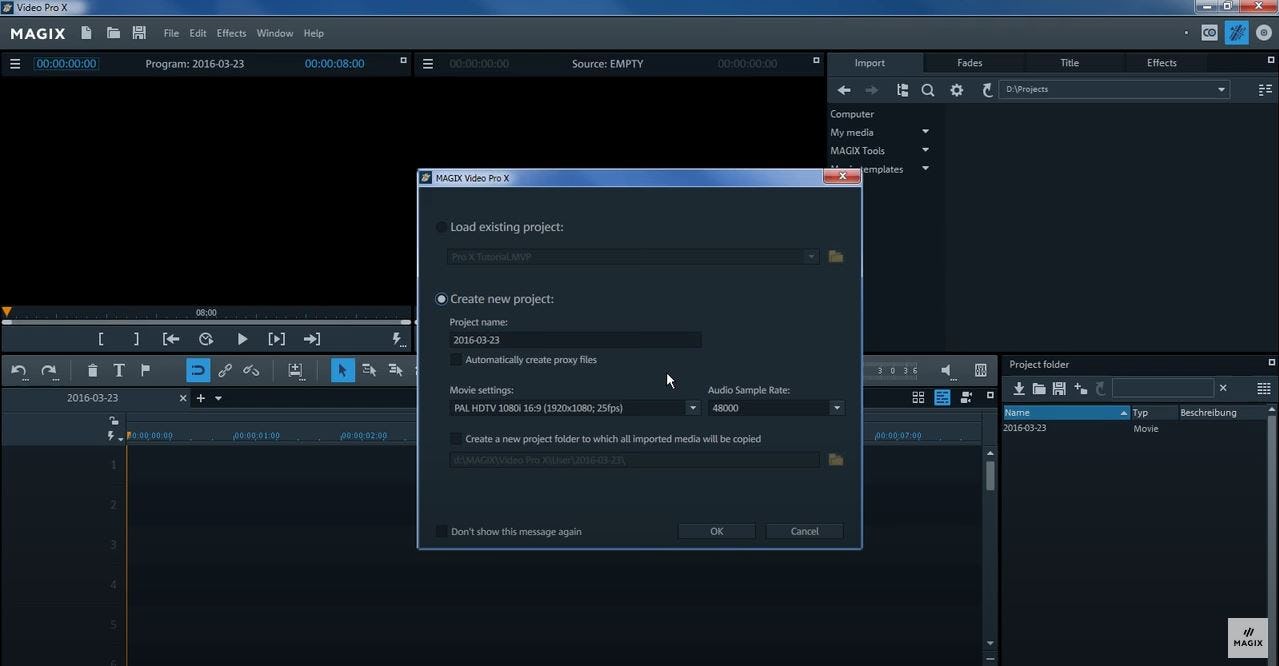Open the File menu
The width and height of the screenshot is (1279, 666).
pyautogui.click(x=171, y=33)
